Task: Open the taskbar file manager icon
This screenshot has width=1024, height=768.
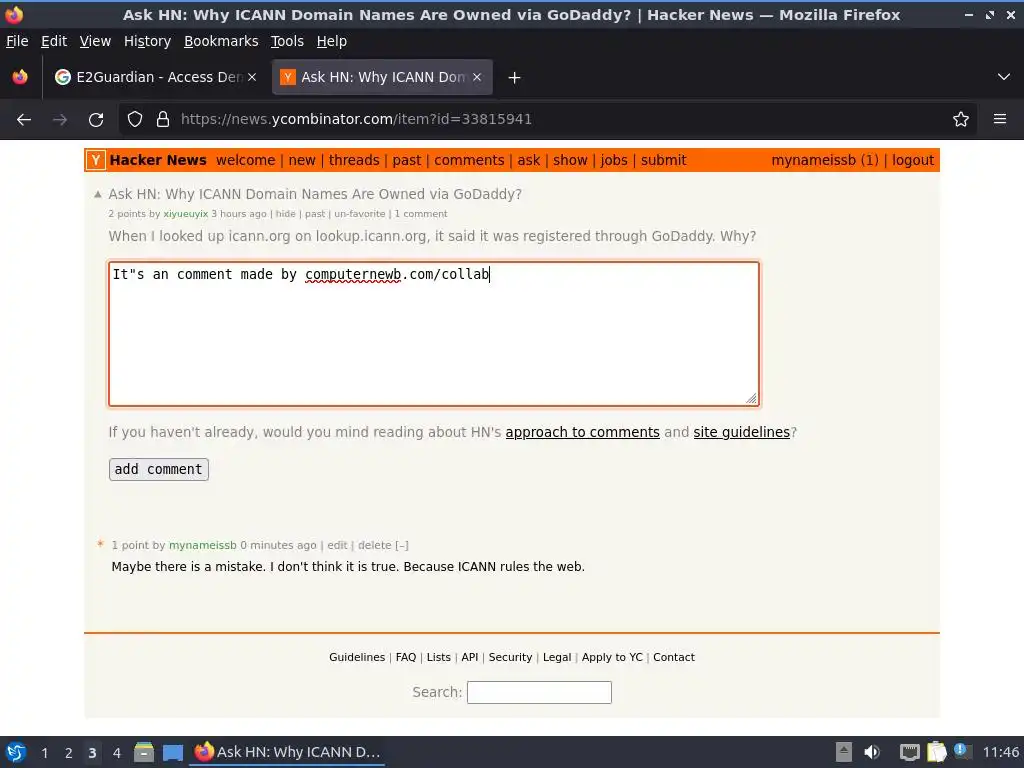Action: coord(144,752)
